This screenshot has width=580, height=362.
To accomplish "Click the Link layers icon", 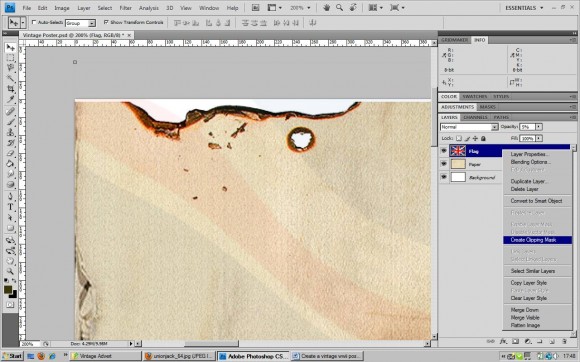I will pos(491,341).
